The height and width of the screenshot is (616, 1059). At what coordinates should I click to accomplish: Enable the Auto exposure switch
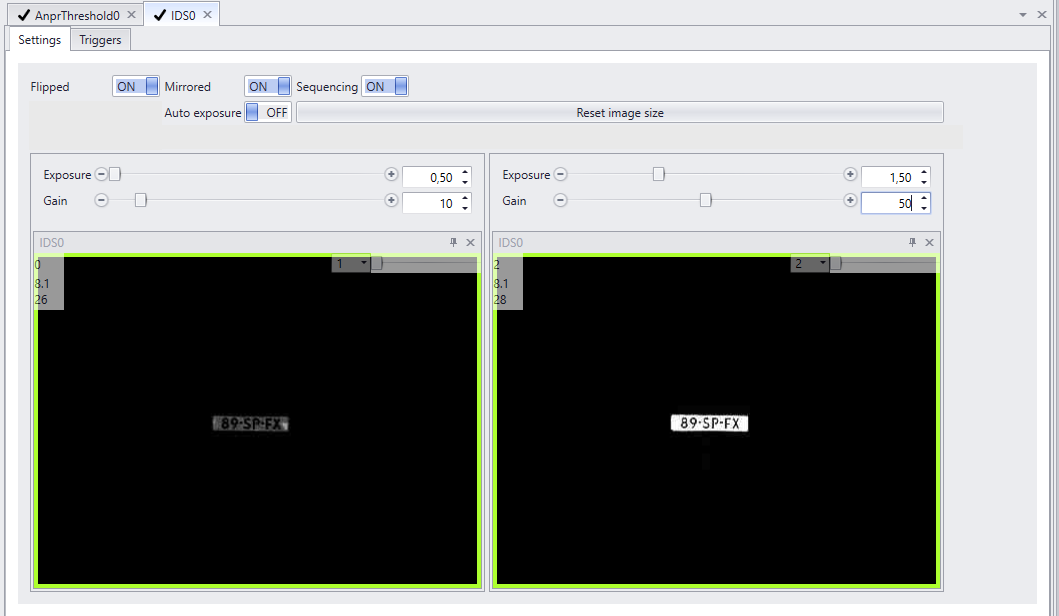pos(267,112)
